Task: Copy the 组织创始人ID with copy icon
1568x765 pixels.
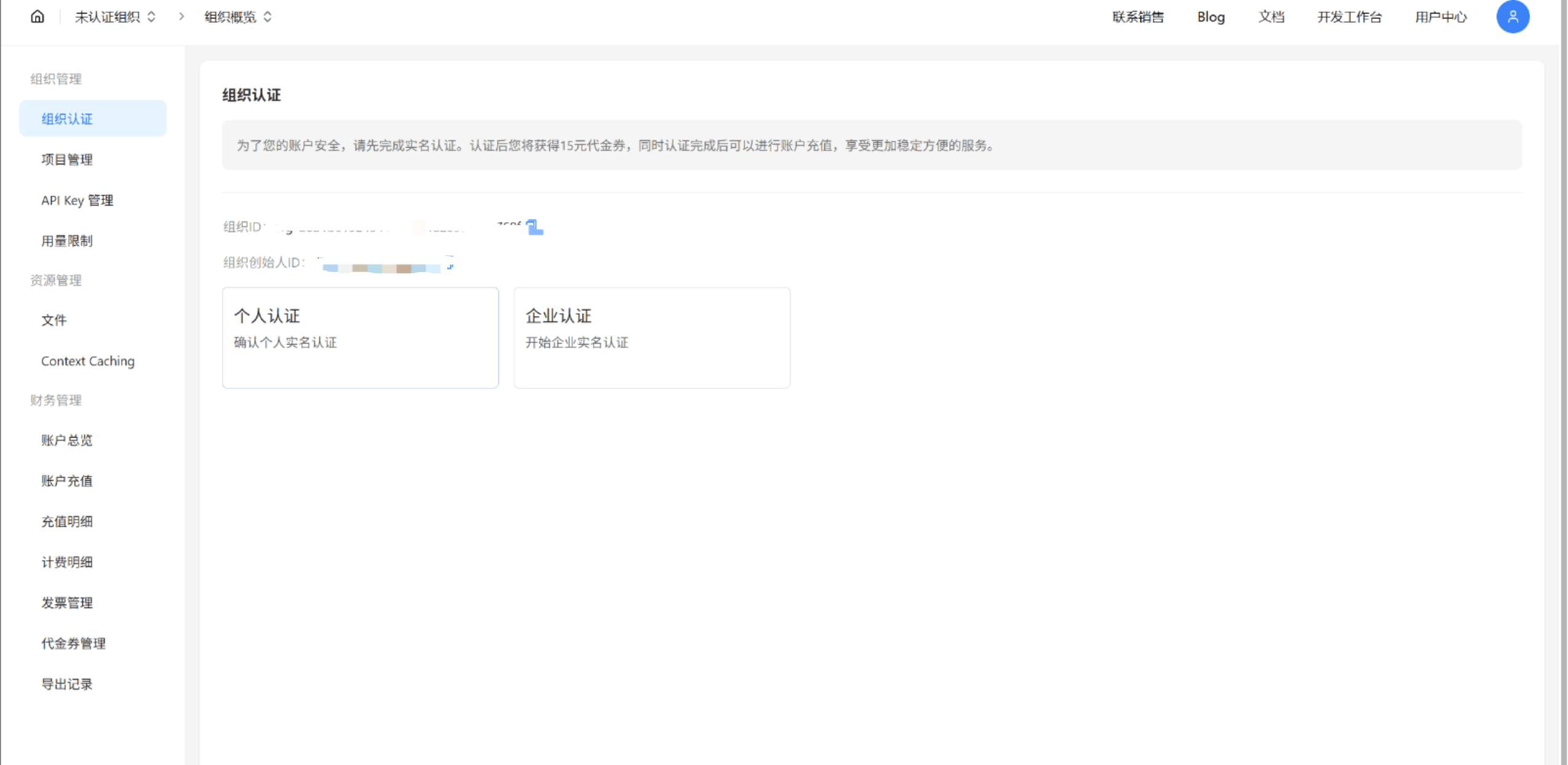Action: 450,263
